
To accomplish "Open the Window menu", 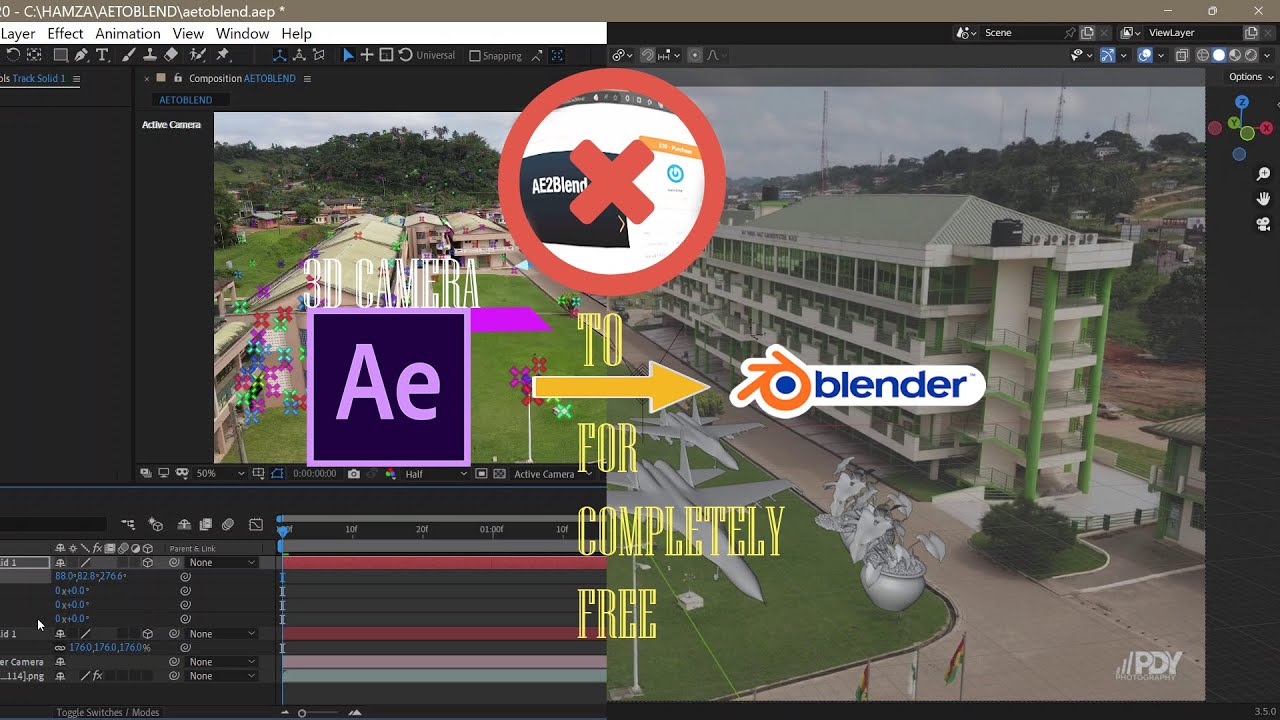I will pyautogui.click(x=242, y=33).
